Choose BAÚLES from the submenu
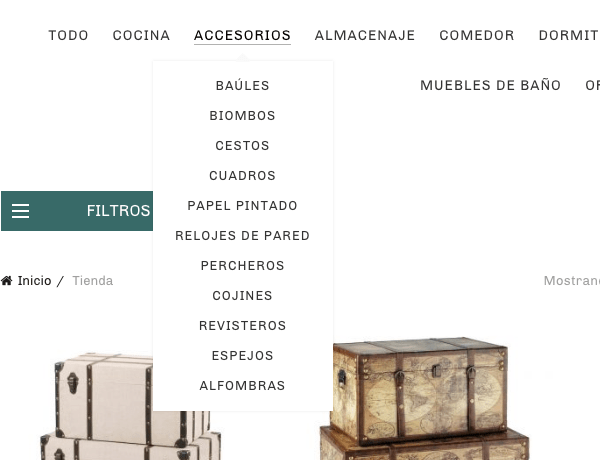 [x=243, y=85]
